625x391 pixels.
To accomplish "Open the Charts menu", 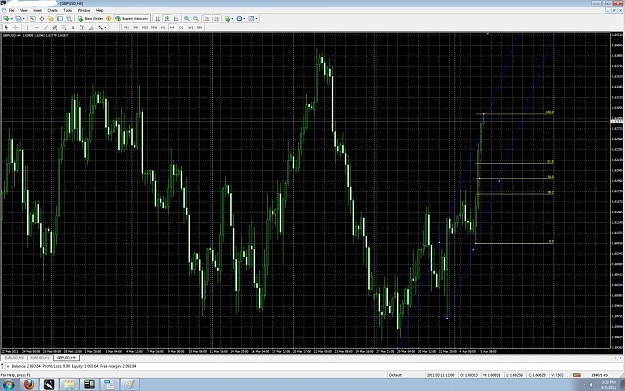I will [53, 10].
